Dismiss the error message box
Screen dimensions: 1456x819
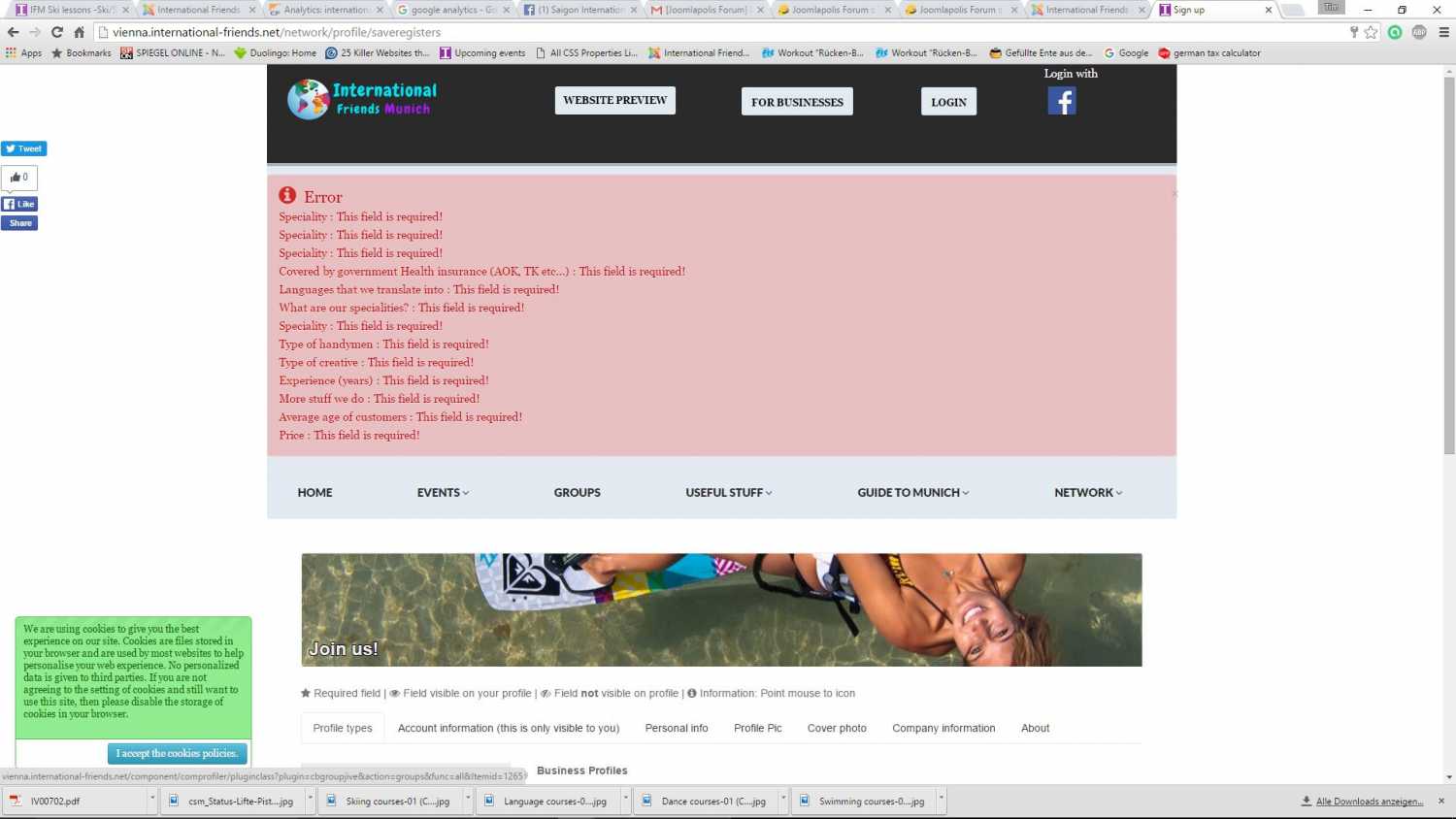pyautogui.click(x=1174, y=194)
